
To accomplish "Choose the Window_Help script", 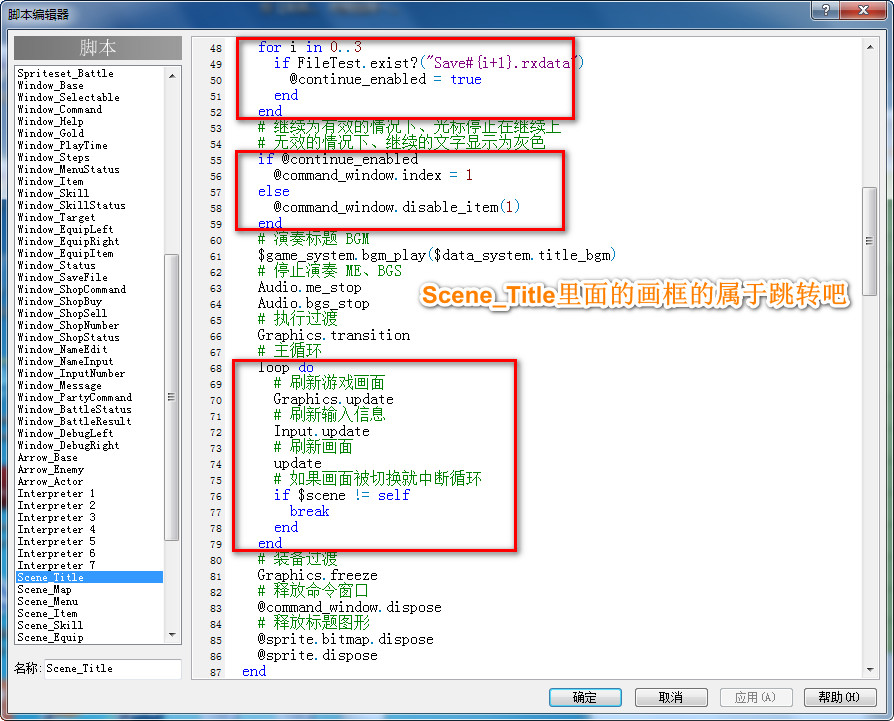I will 51,121.
